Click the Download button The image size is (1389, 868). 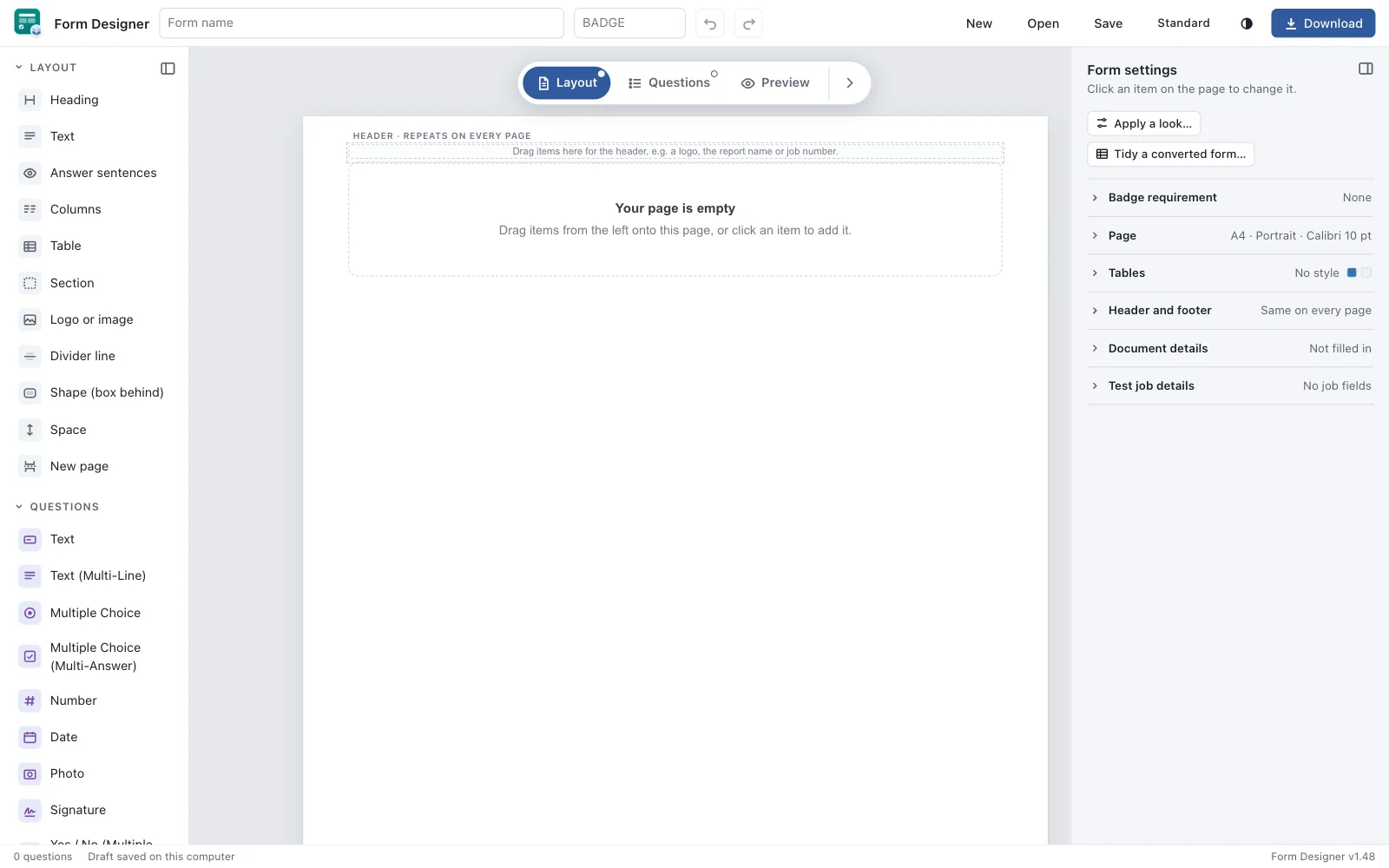(1323, 23)
